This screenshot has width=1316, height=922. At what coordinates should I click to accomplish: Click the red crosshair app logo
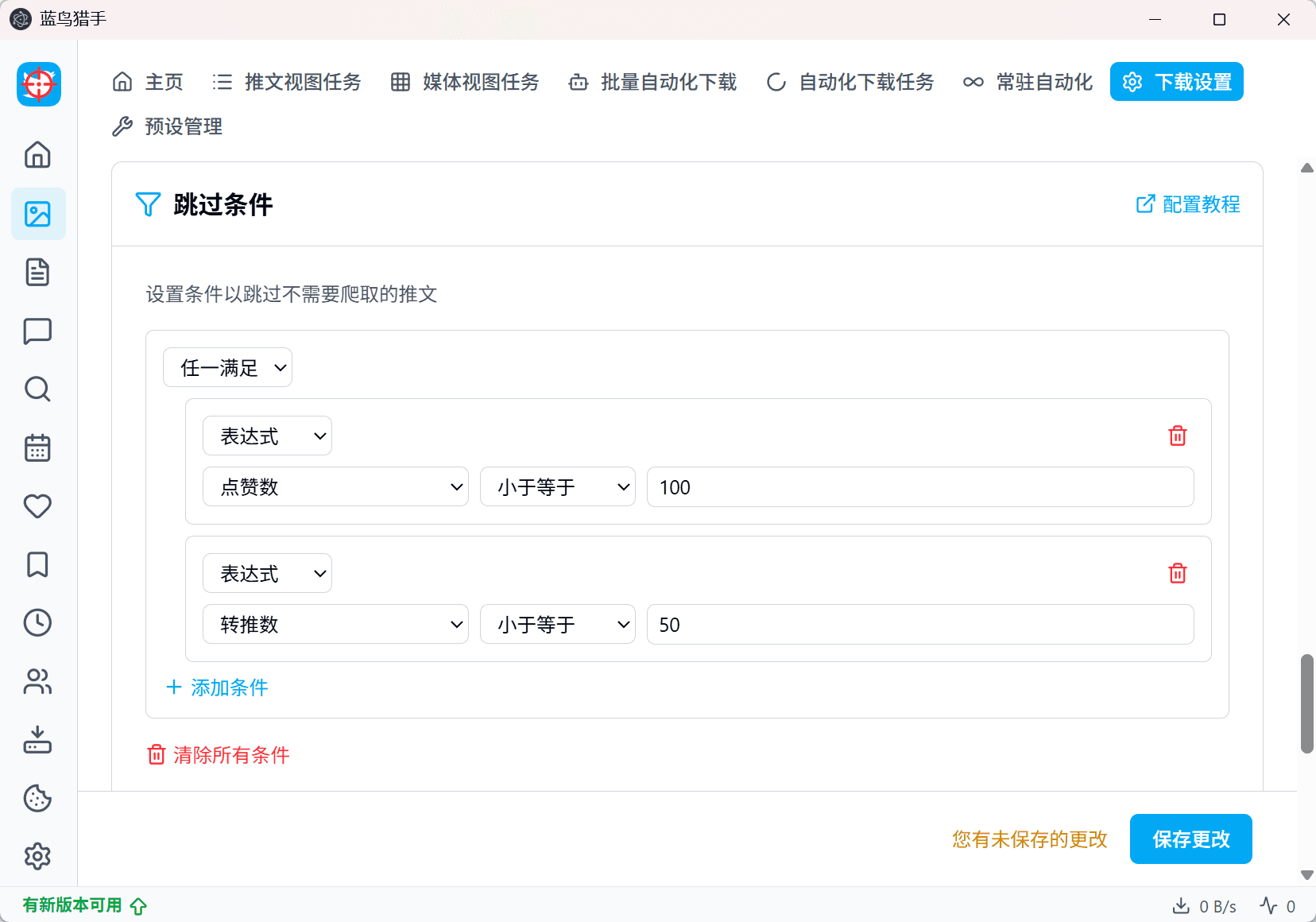(x=39, y=84)
